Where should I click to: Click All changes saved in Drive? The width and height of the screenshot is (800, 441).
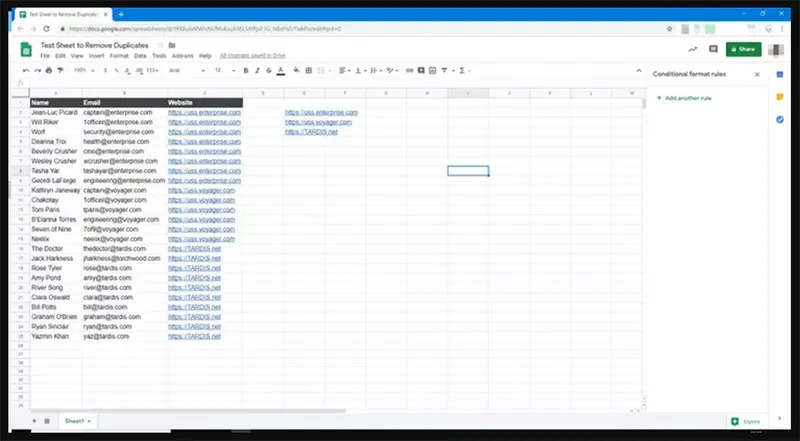coord(253,56)
